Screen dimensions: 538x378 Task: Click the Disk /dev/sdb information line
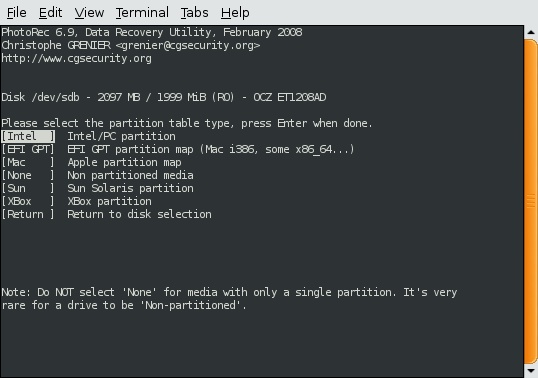pyautogui.click(x=164, y=97)
